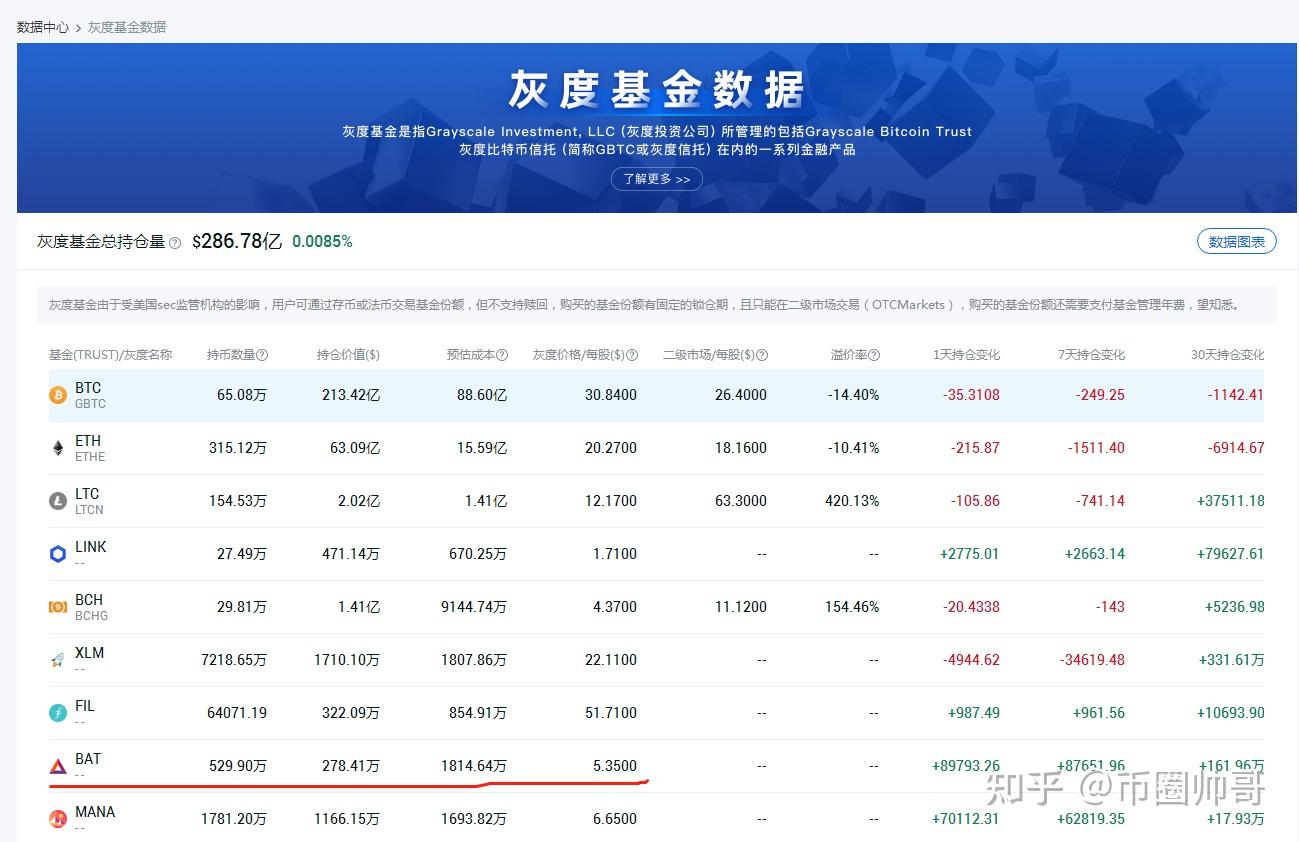Click the 1天持仓变化 column header
This screenshot has width=1299, height=842.
tap(966, 355)
